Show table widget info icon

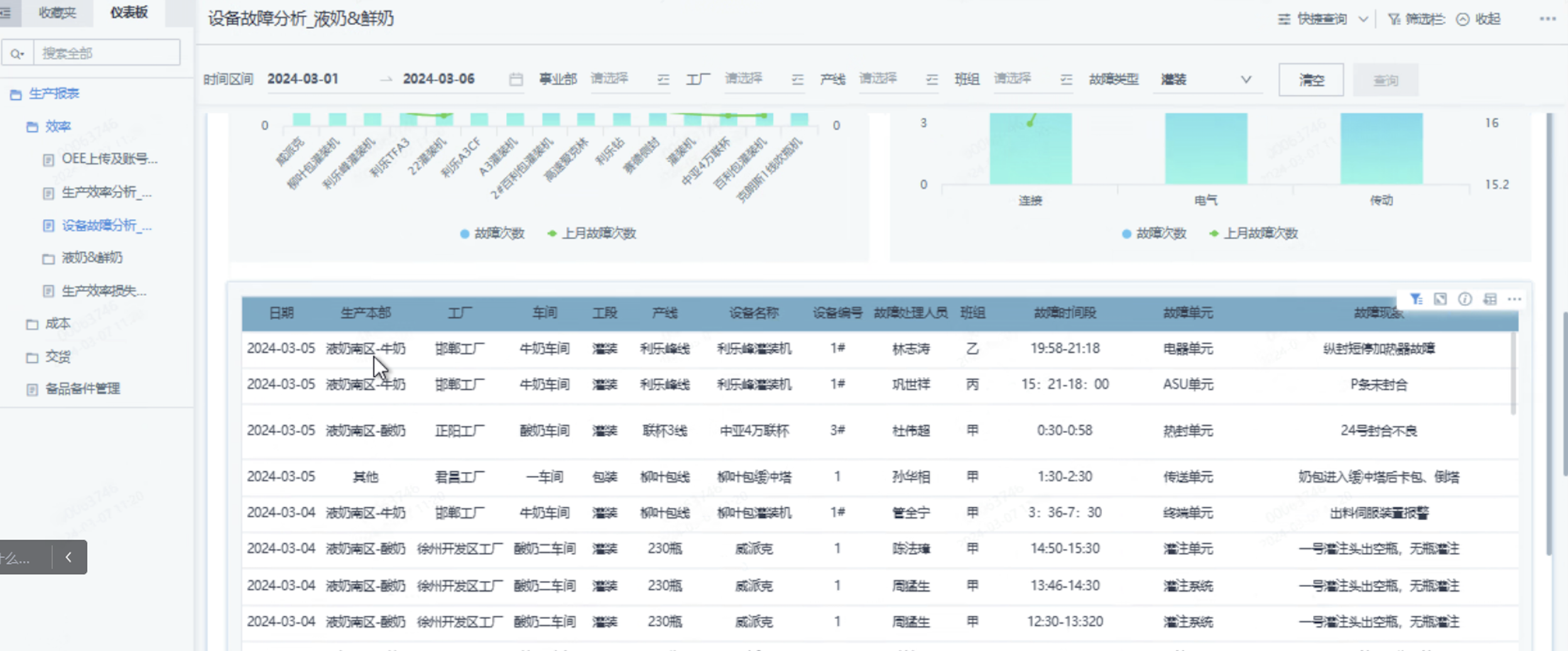[1464, 299]
